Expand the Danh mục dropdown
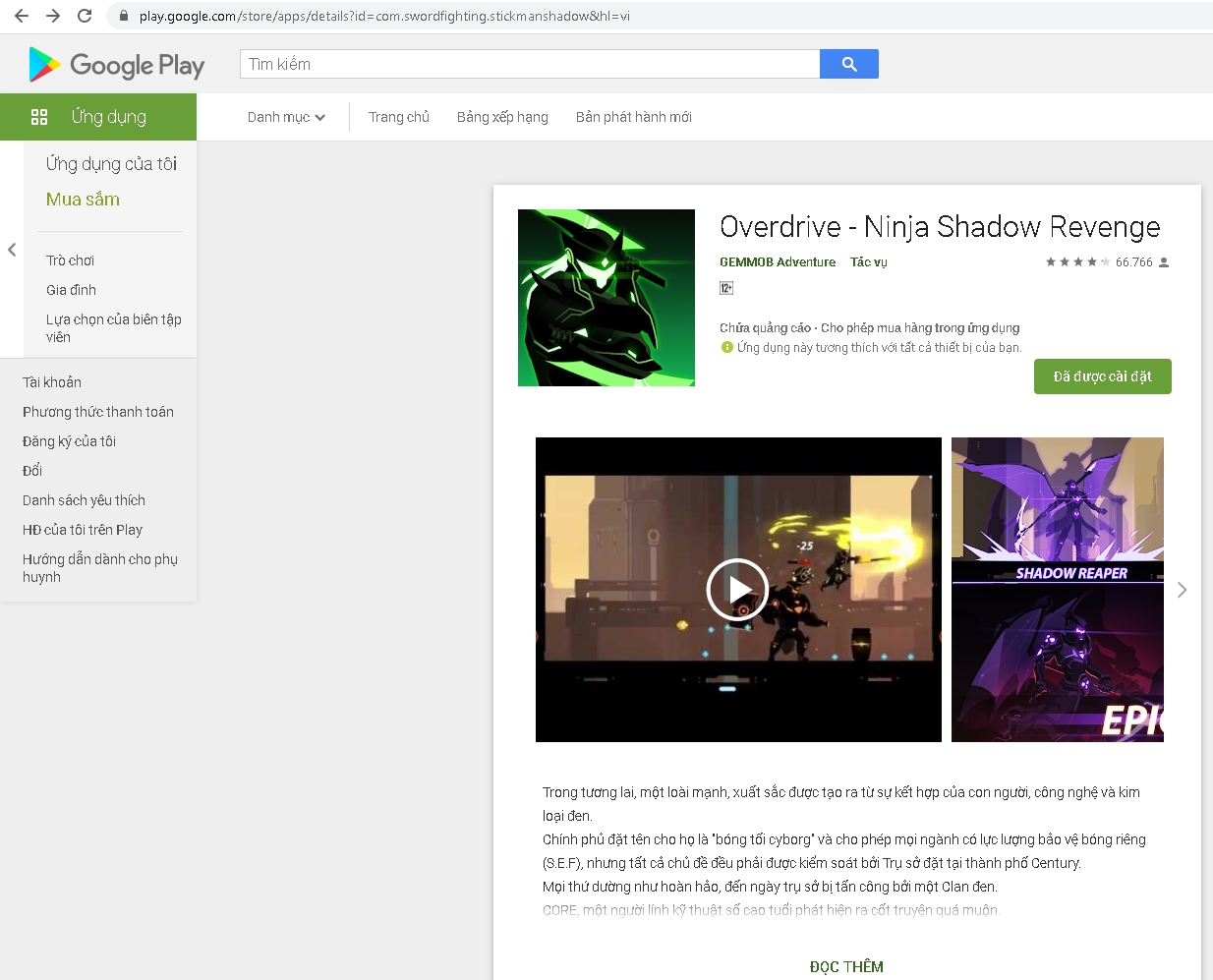The width and height of the screenshot is (1213, 980). pyautogui.click(x=286, y=117)
